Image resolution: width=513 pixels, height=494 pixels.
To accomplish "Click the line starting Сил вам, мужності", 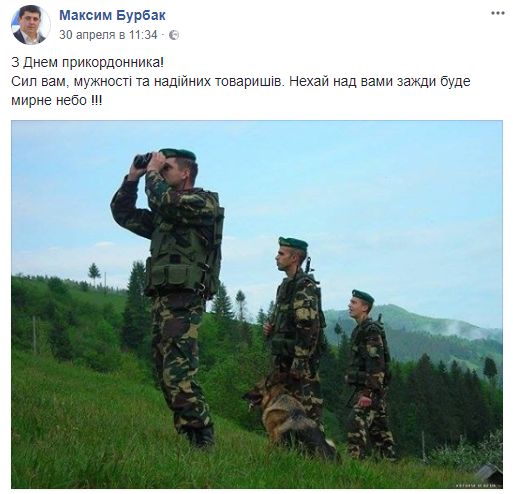I will pos(241,81).
